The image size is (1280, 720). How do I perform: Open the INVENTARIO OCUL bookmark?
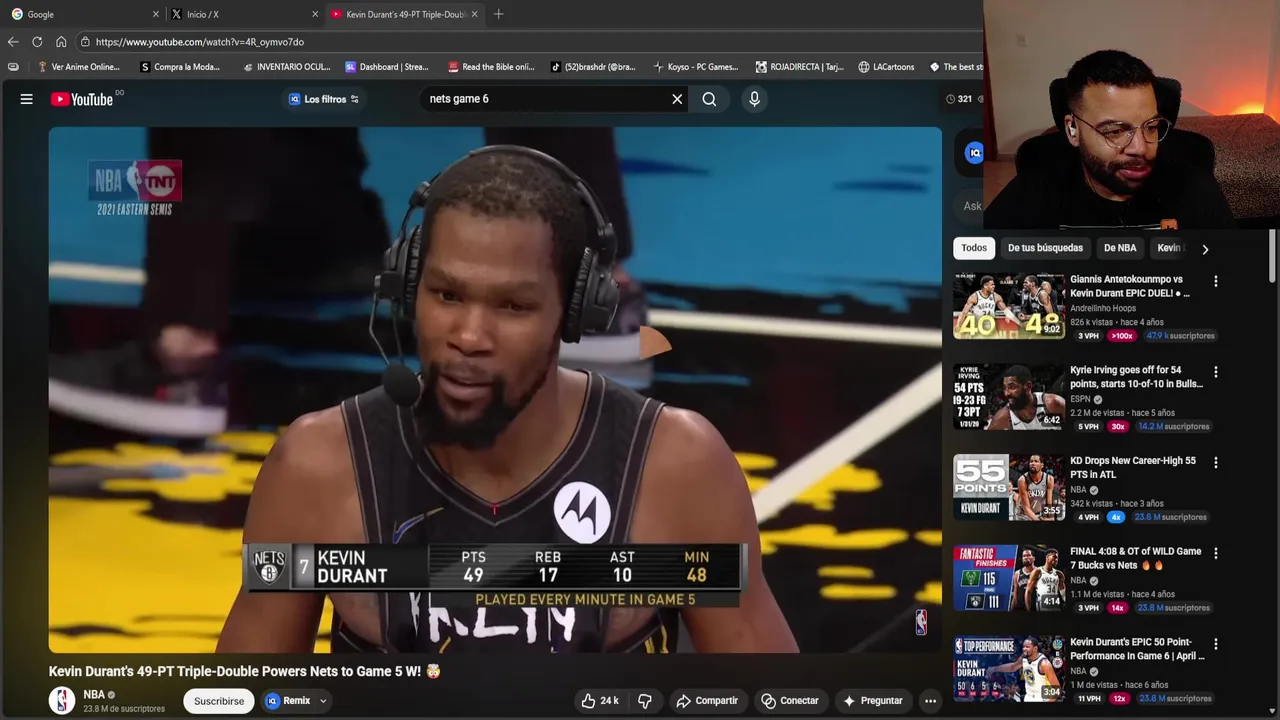click(x=286, y=67)
